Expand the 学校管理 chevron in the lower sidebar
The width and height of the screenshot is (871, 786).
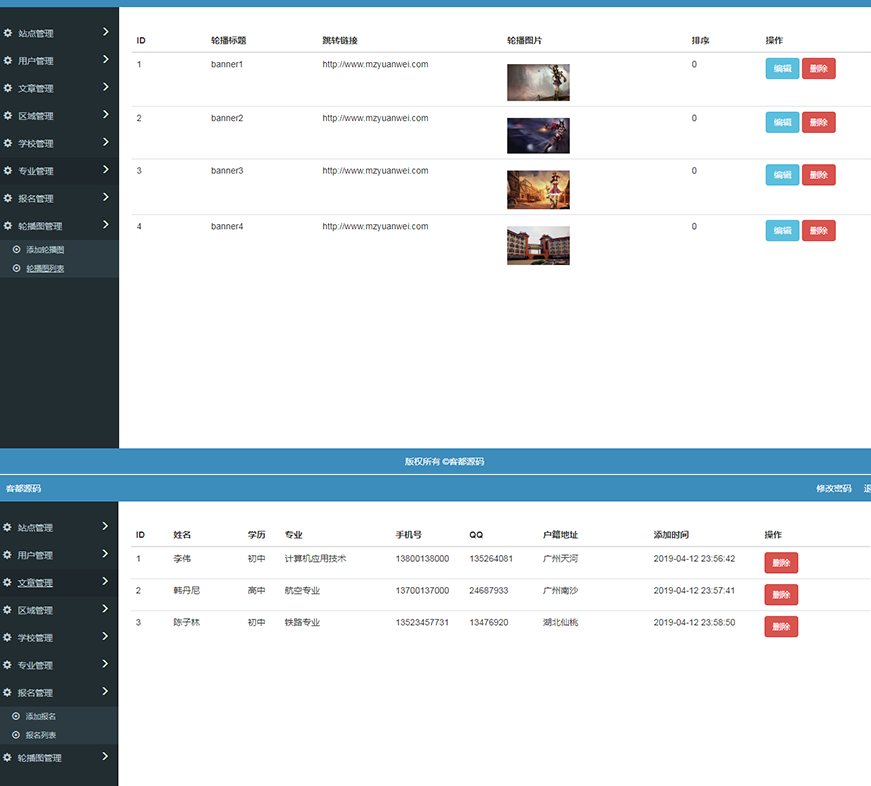(105, 636)
